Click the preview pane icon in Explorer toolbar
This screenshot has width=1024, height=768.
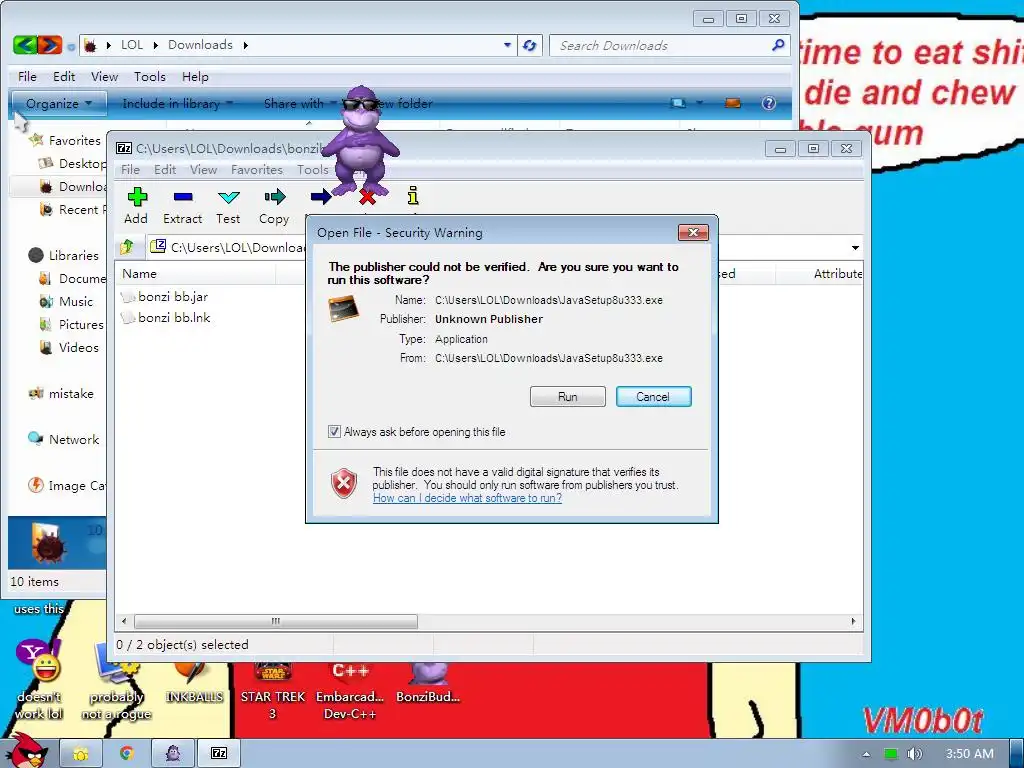[x=733, y=103]
